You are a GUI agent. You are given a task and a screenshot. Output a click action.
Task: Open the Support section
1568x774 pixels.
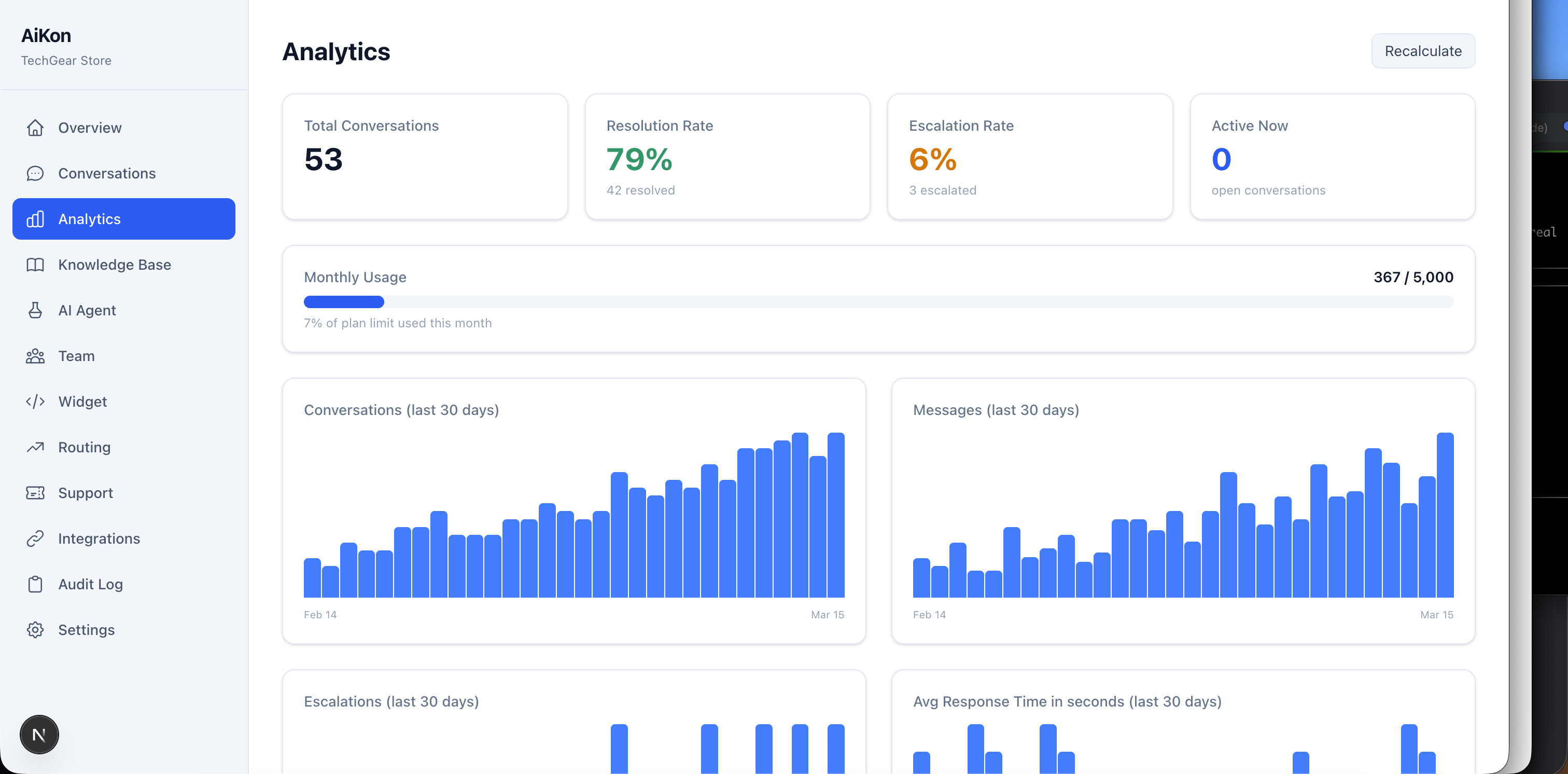pos(123,493)
